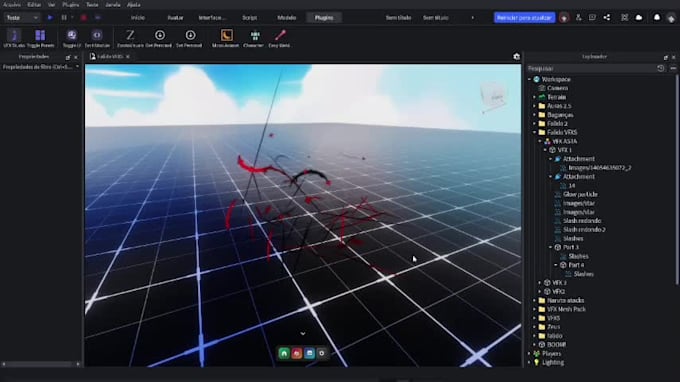Open the user avatar icon at top right
680x382 pixels.
coord(671,18)
